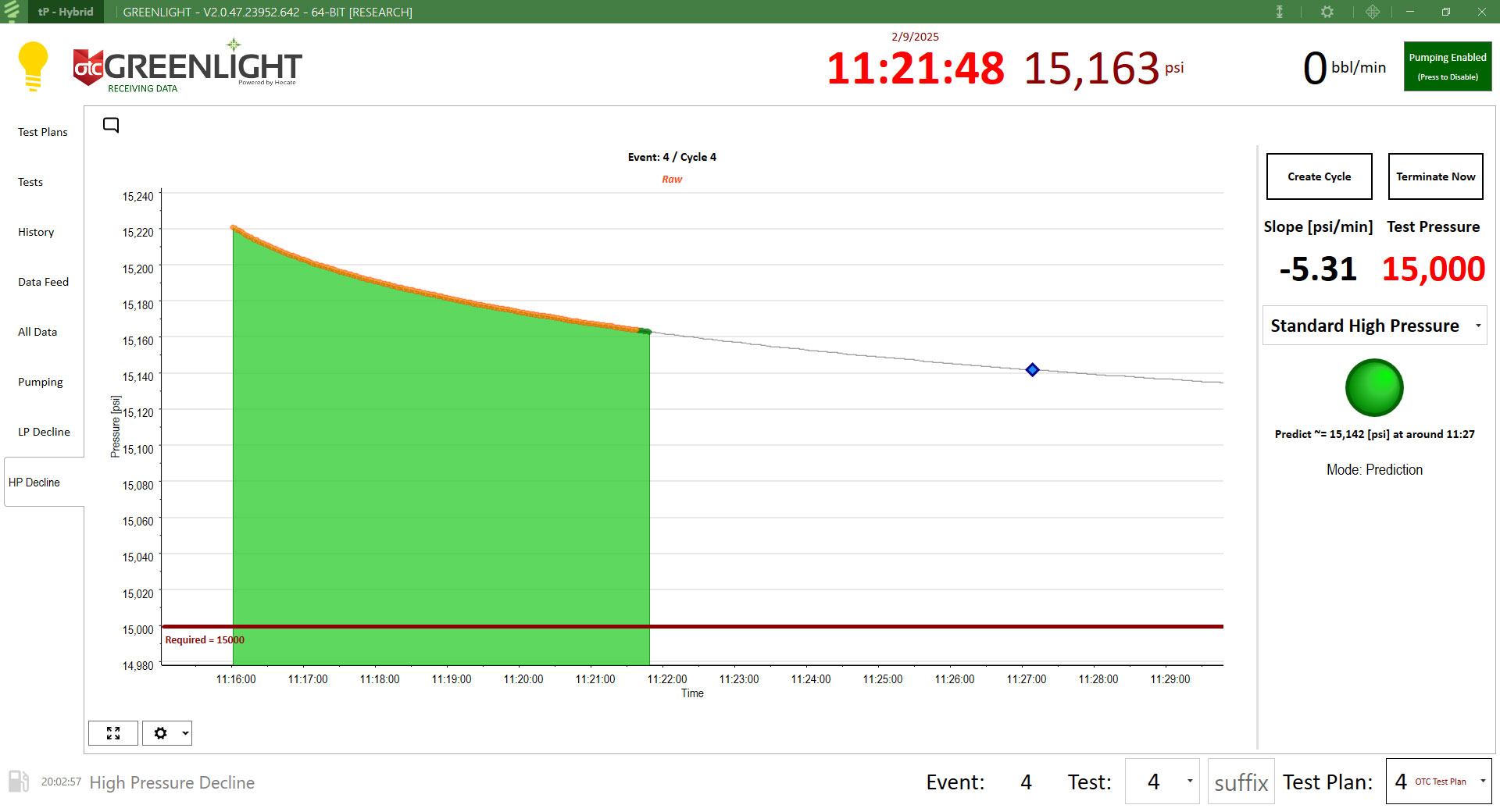Viewport: 1500px width, 812px height.
Task: Click the yellow light bulb icon
Action: (x=33, y=66)
